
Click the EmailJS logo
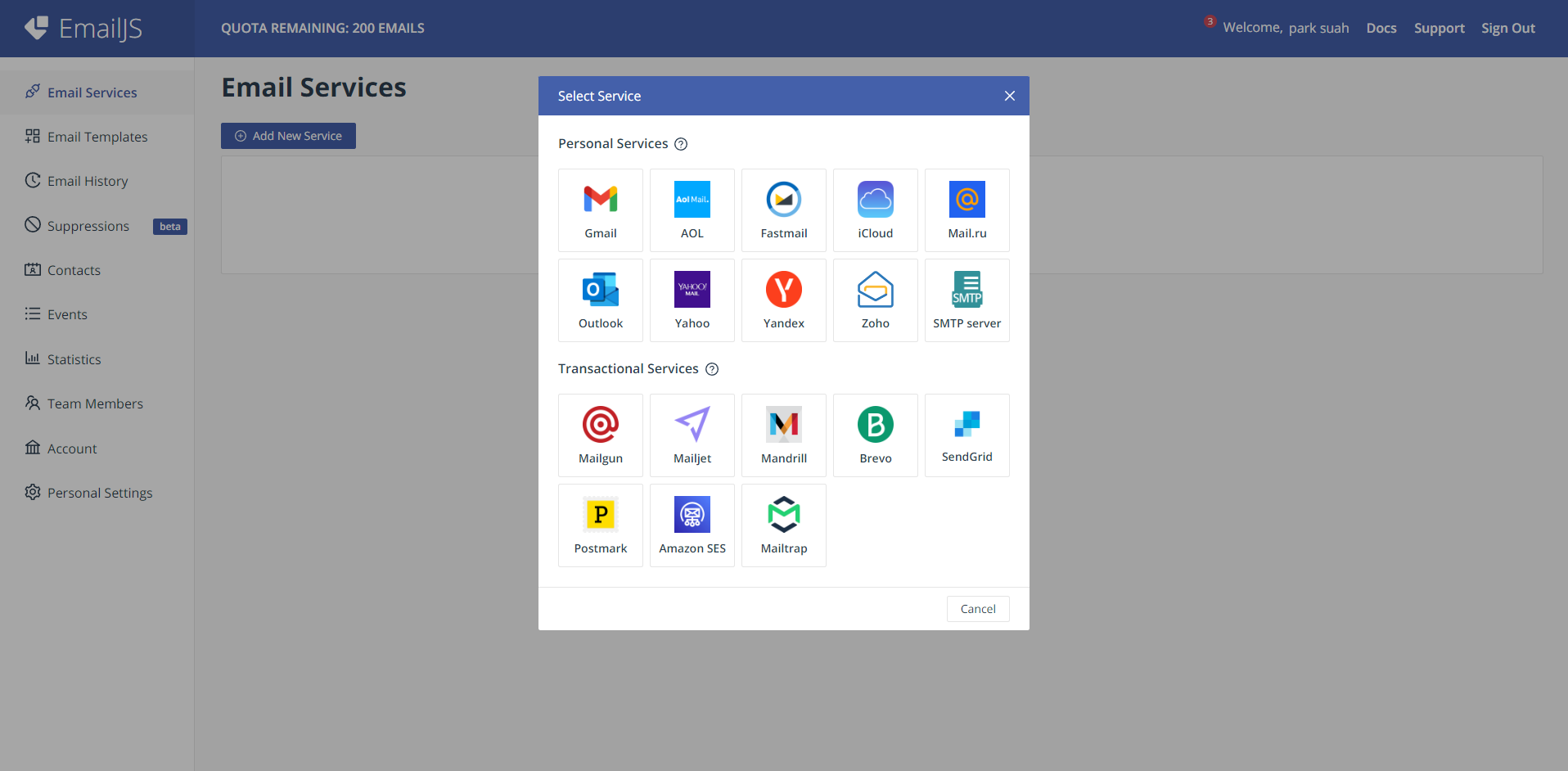(83, 28)
